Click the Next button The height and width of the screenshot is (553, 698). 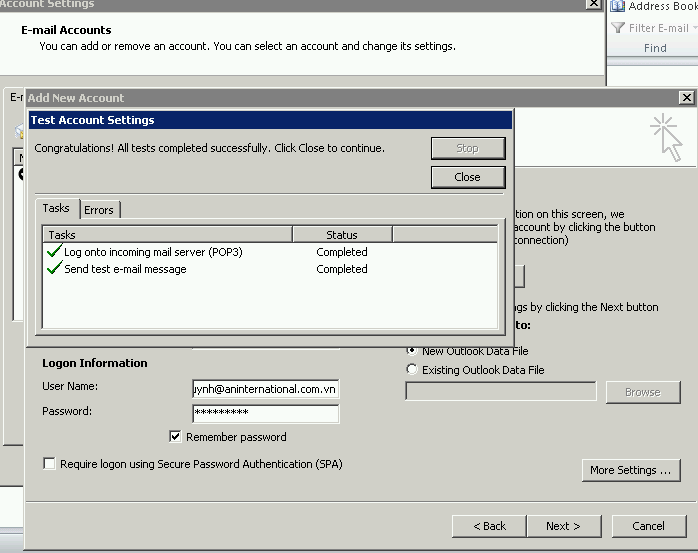pyautogui.click(x=564, y=526)
